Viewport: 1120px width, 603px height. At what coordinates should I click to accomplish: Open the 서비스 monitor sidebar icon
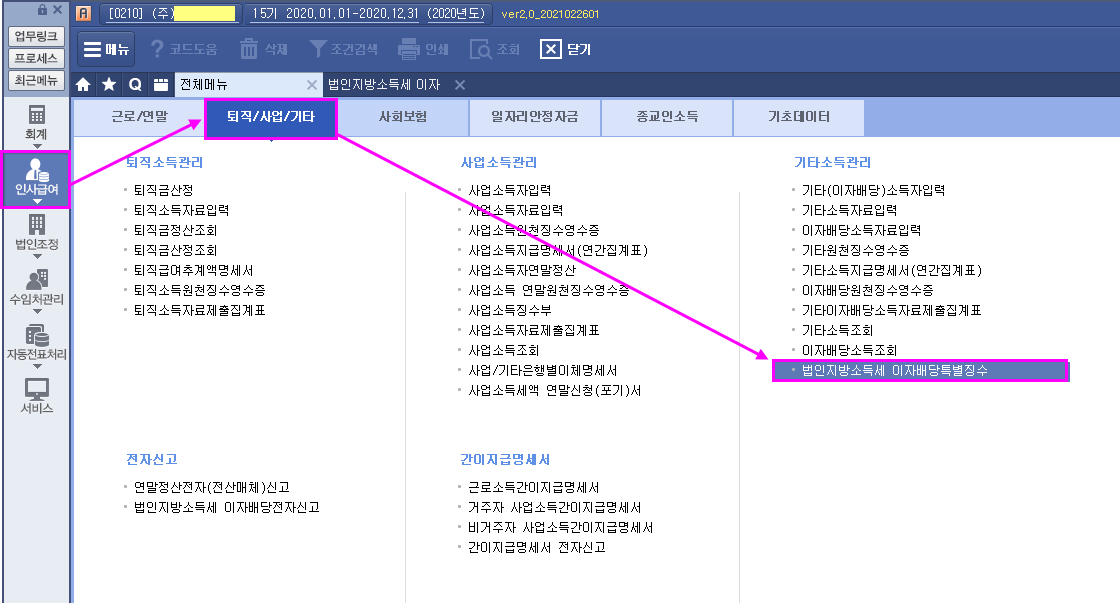click(x=36, y=389)
